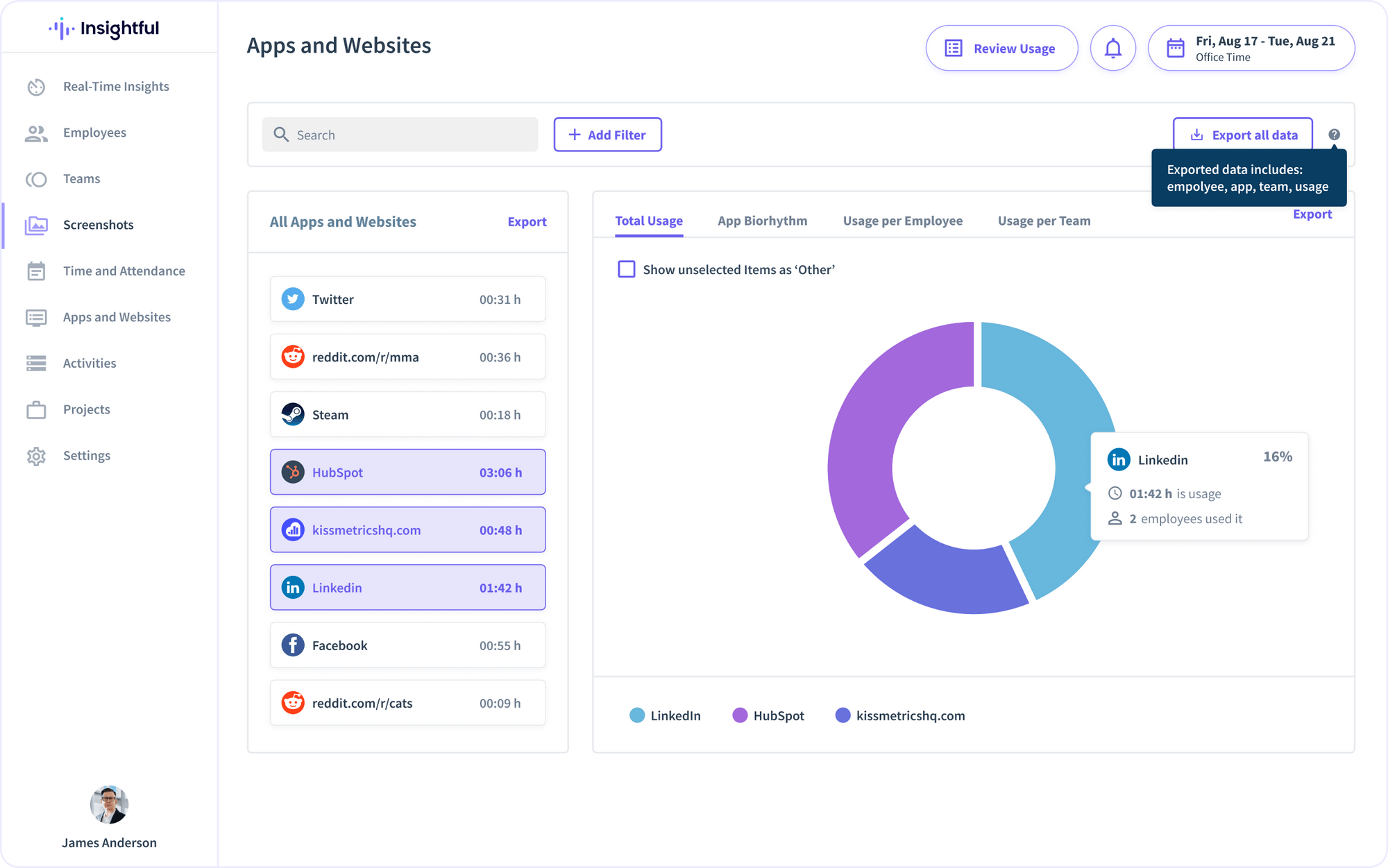Select the Activities sidebar icon
The image size is (1388, 868).
point(35,363)
